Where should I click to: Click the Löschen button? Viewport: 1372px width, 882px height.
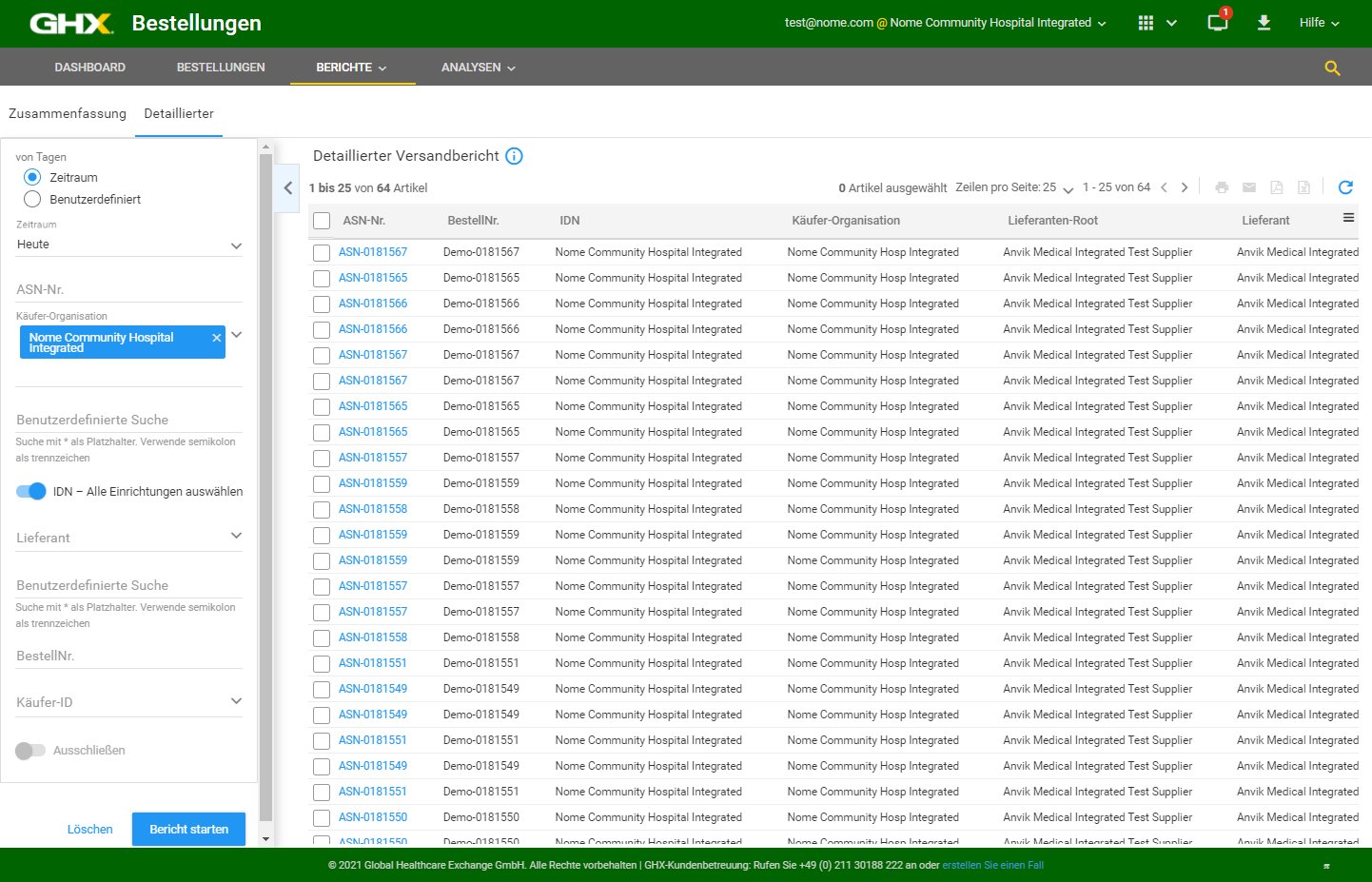(90, 830)
